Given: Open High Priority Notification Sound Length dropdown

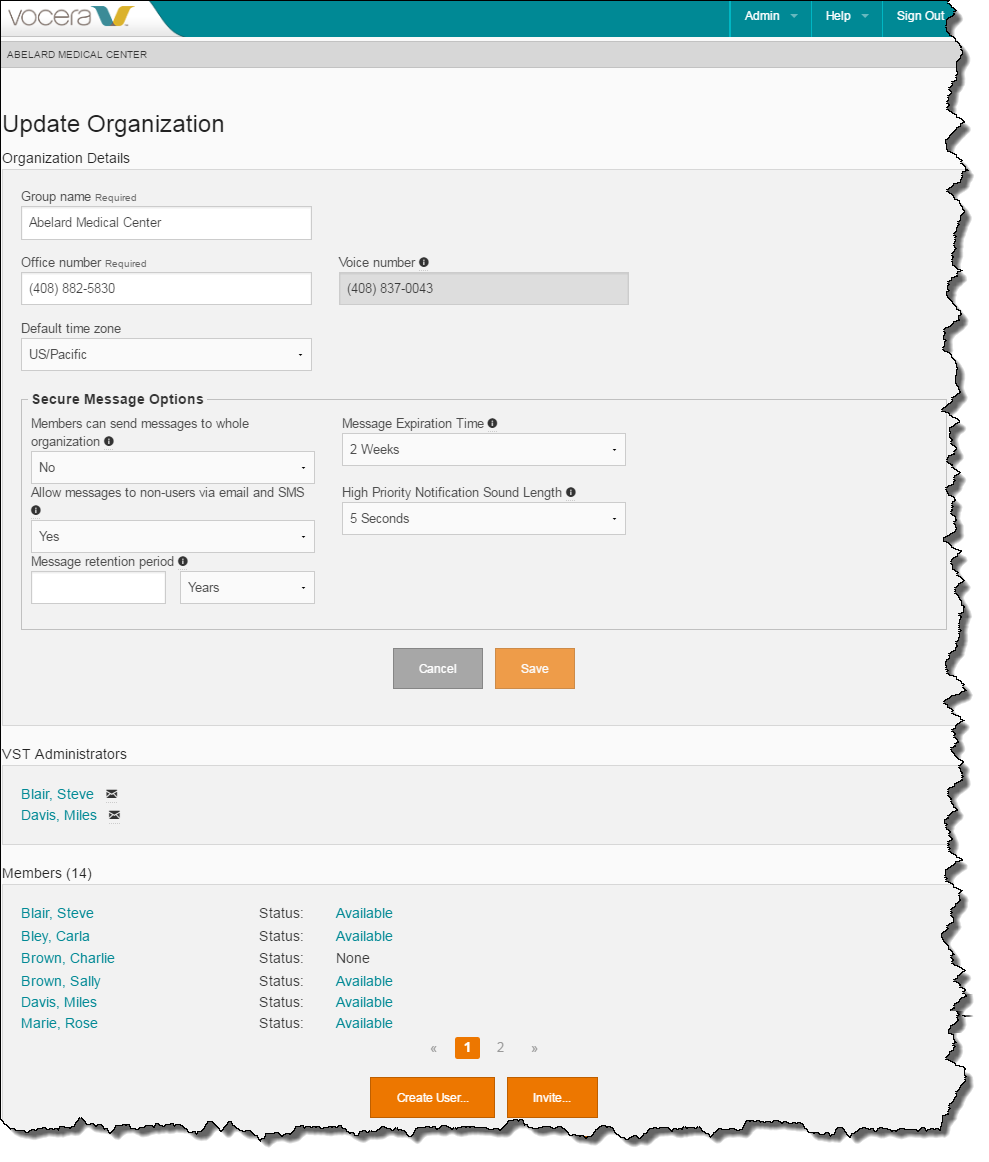Looking at the screenshot, I should tap(483, 519).
